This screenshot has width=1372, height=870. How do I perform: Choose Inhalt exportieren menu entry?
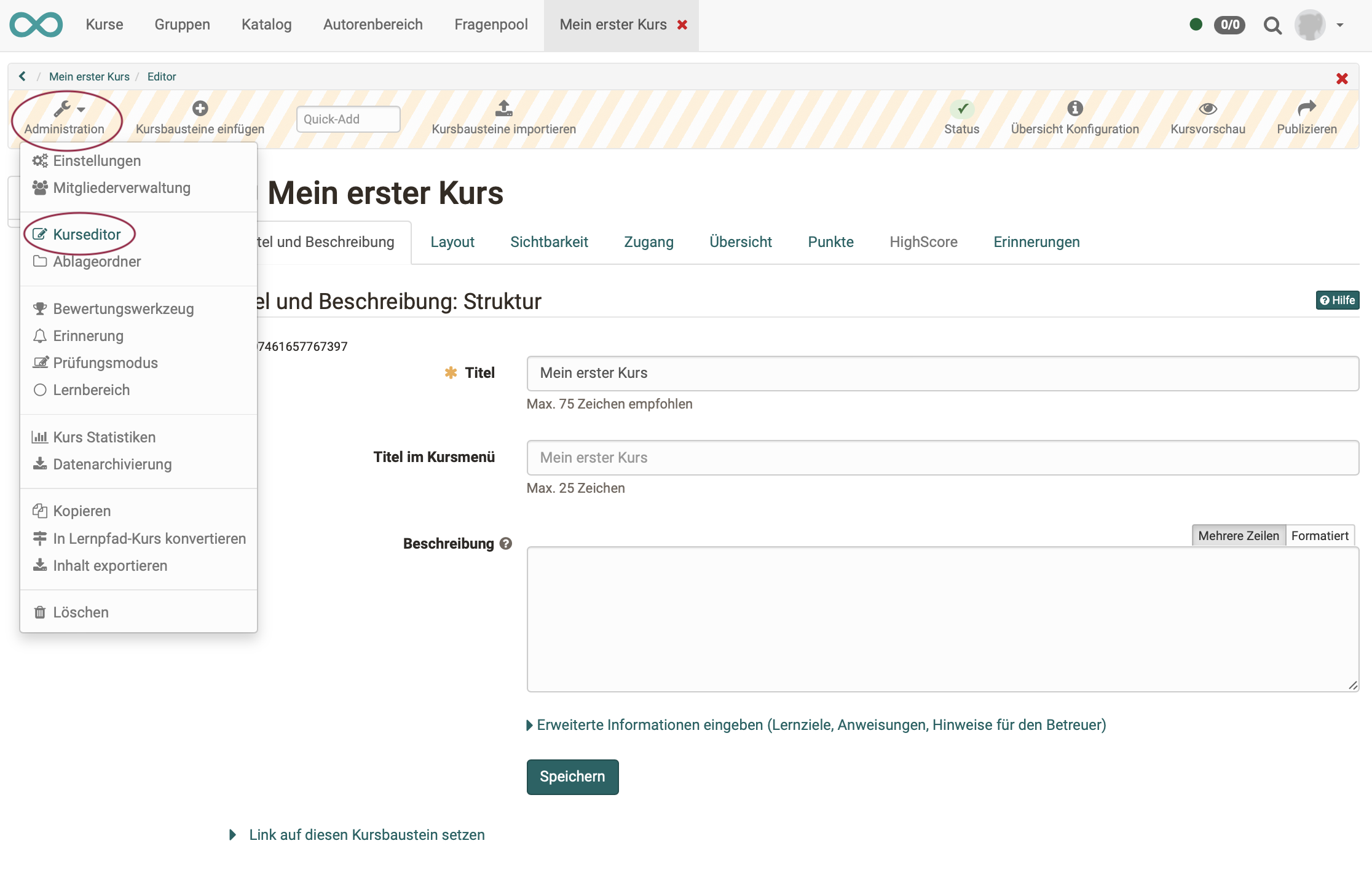pyautogui.click(x=138, y=566)
